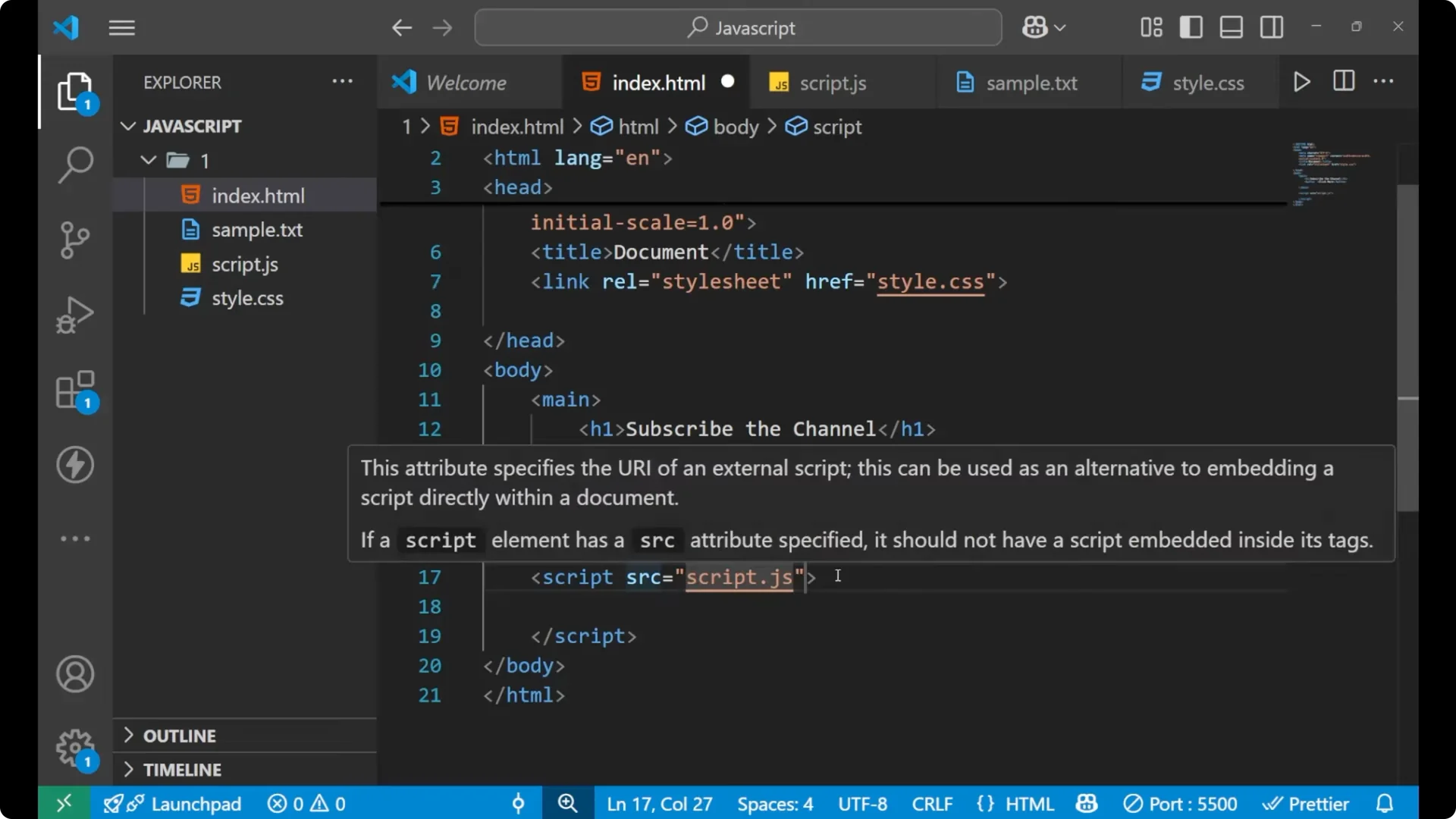Open Source Control view
The height and width of the screenshot is (819, 1456).
(75, 240)
